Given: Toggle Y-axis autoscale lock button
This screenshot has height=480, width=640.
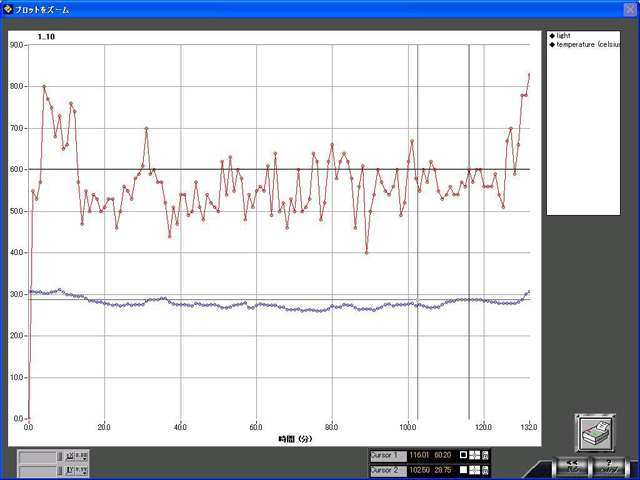Looking at the screenshot, I should click(x=69, y=470).
